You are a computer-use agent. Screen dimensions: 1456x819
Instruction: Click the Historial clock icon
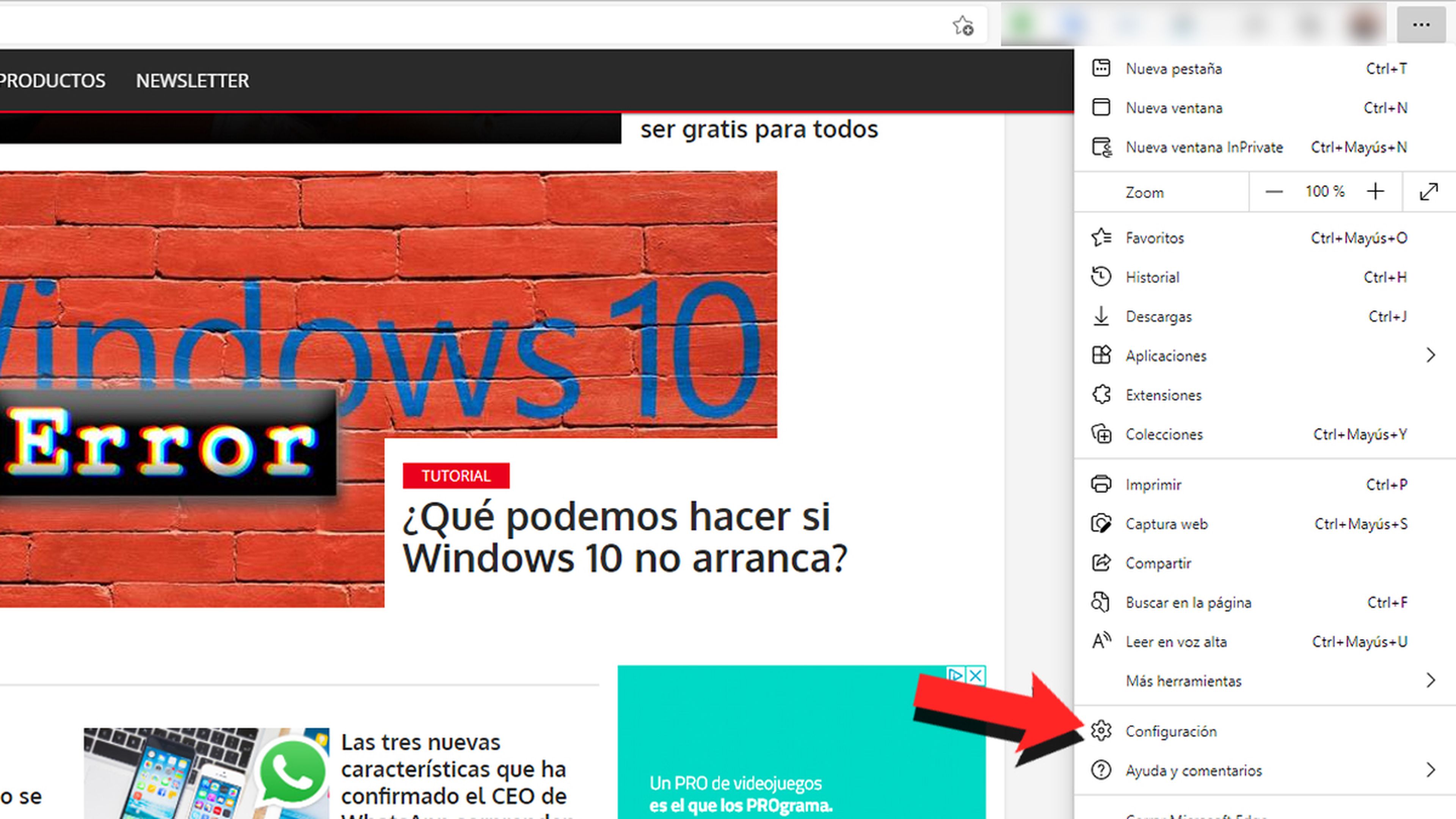coord(1101,277)
